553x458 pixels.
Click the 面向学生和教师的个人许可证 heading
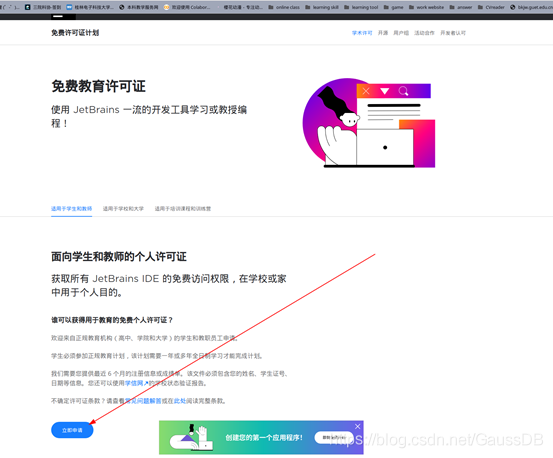(119, 257)
